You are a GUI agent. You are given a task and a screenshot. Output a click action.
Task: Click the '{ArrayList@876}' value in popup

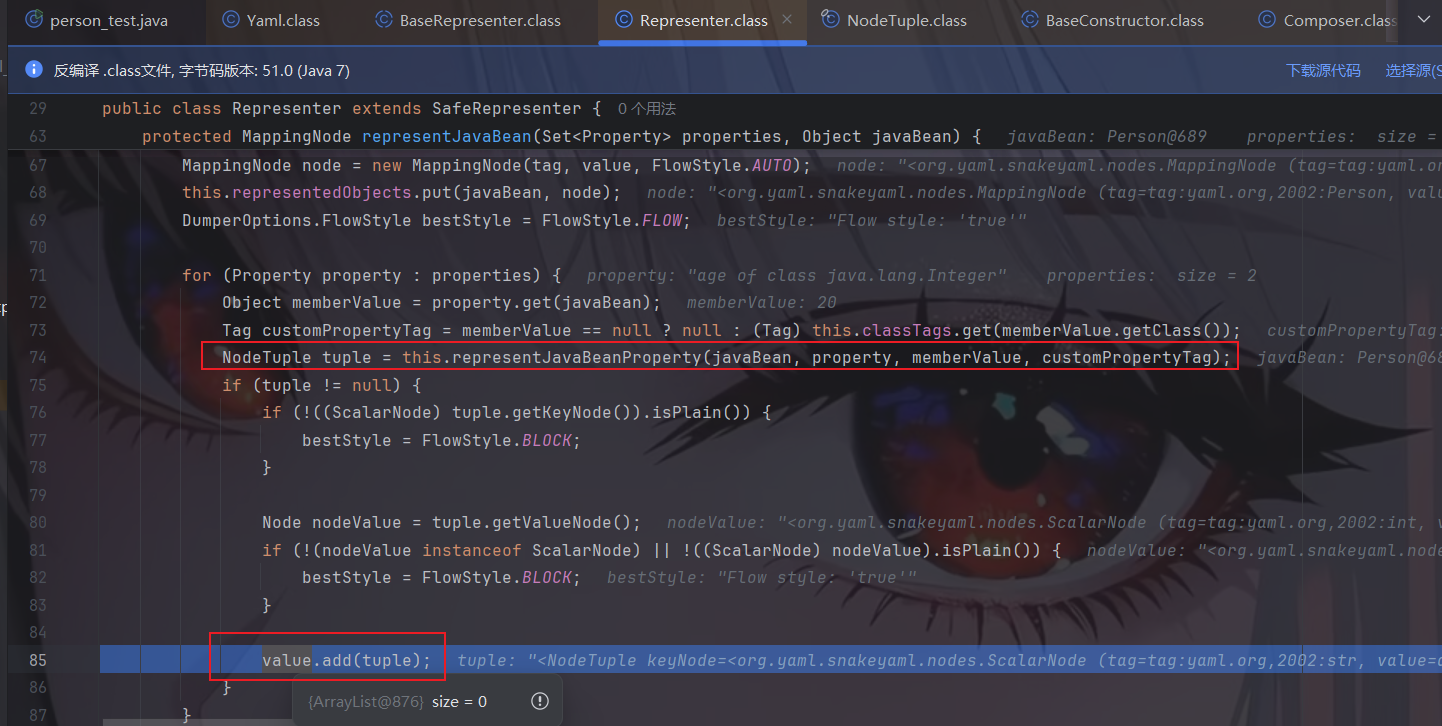pyautogui.click(x=366, y=702)
